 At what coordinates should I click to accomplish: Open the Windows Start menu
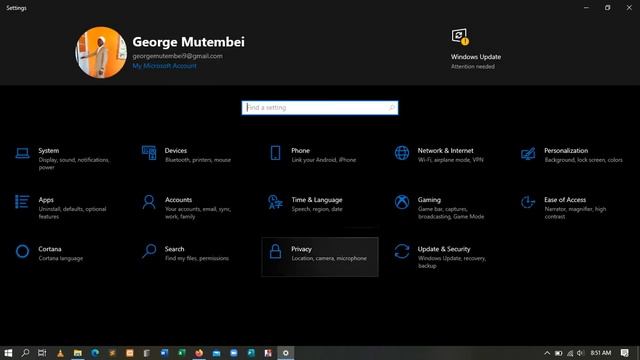(8, 353)
